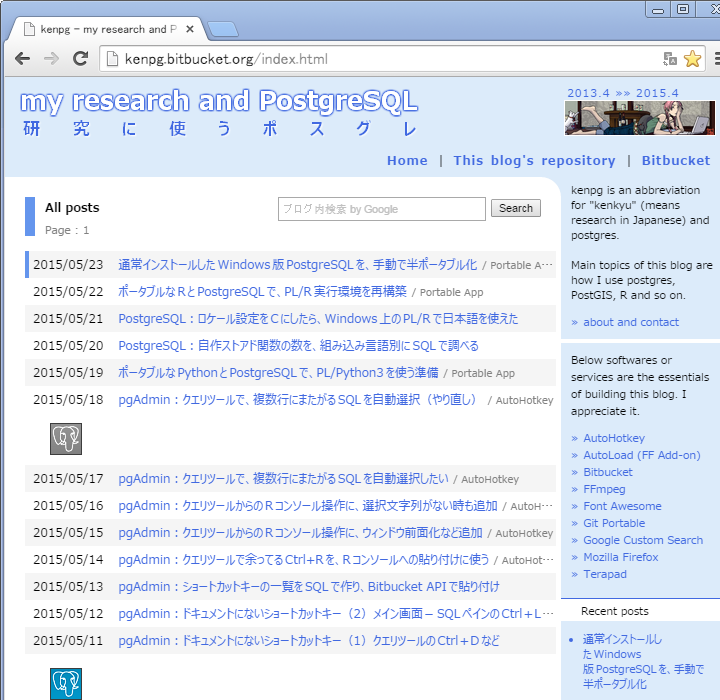Open the AutoHotkey sidebar link
The width and height of the screenshot is (720, 700).
pos(614,438)
